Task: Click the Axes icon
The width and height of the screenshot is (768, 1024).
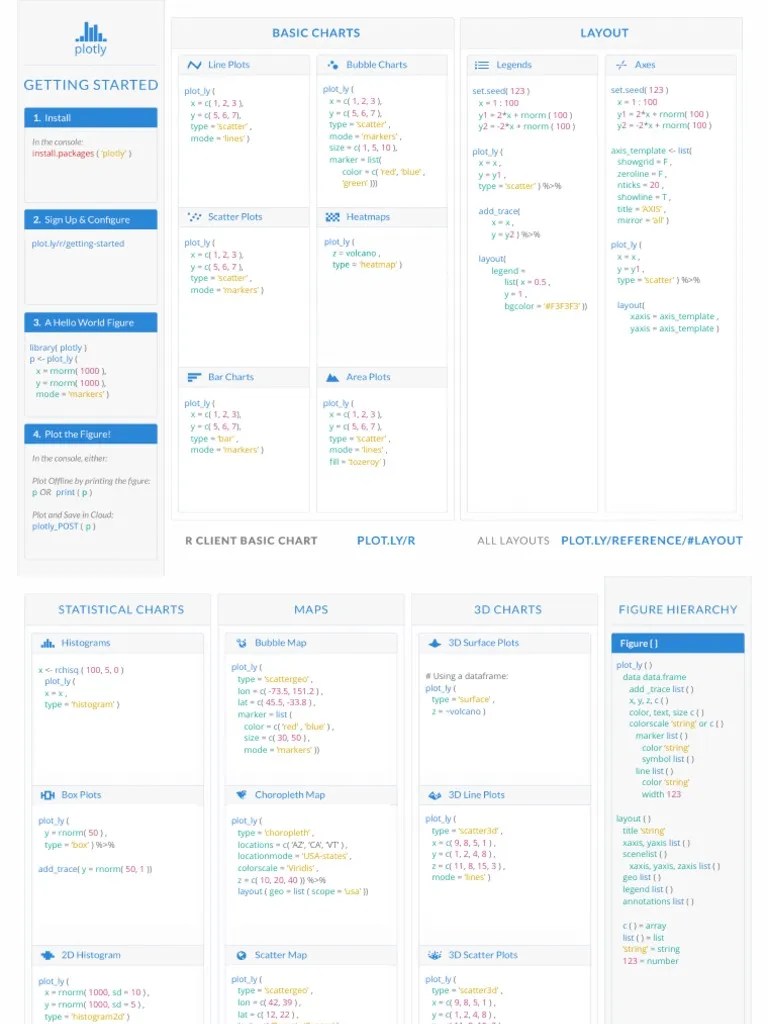Action: click(x=621, y=65)
